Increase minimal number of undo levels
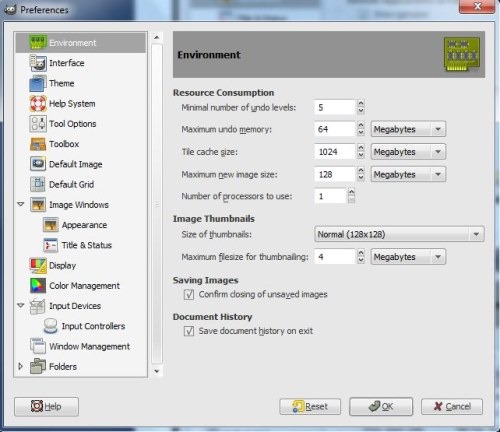This screenshot has height=432, width=500. tap(361, 104)
